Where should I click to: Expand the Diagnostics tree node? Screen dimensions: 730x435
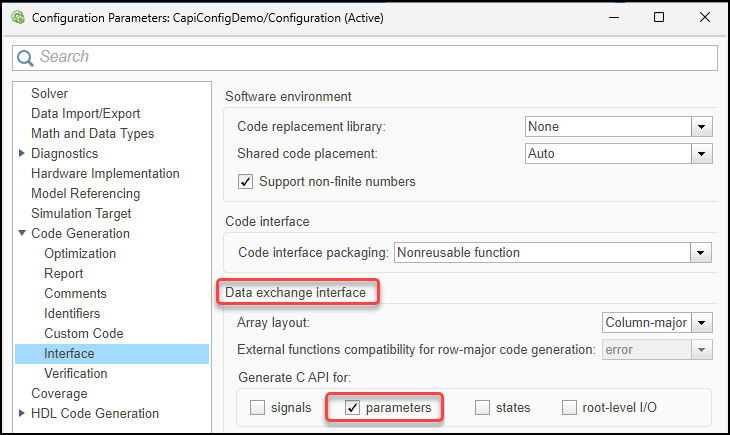pyautogui.click(x=22, y=154)
